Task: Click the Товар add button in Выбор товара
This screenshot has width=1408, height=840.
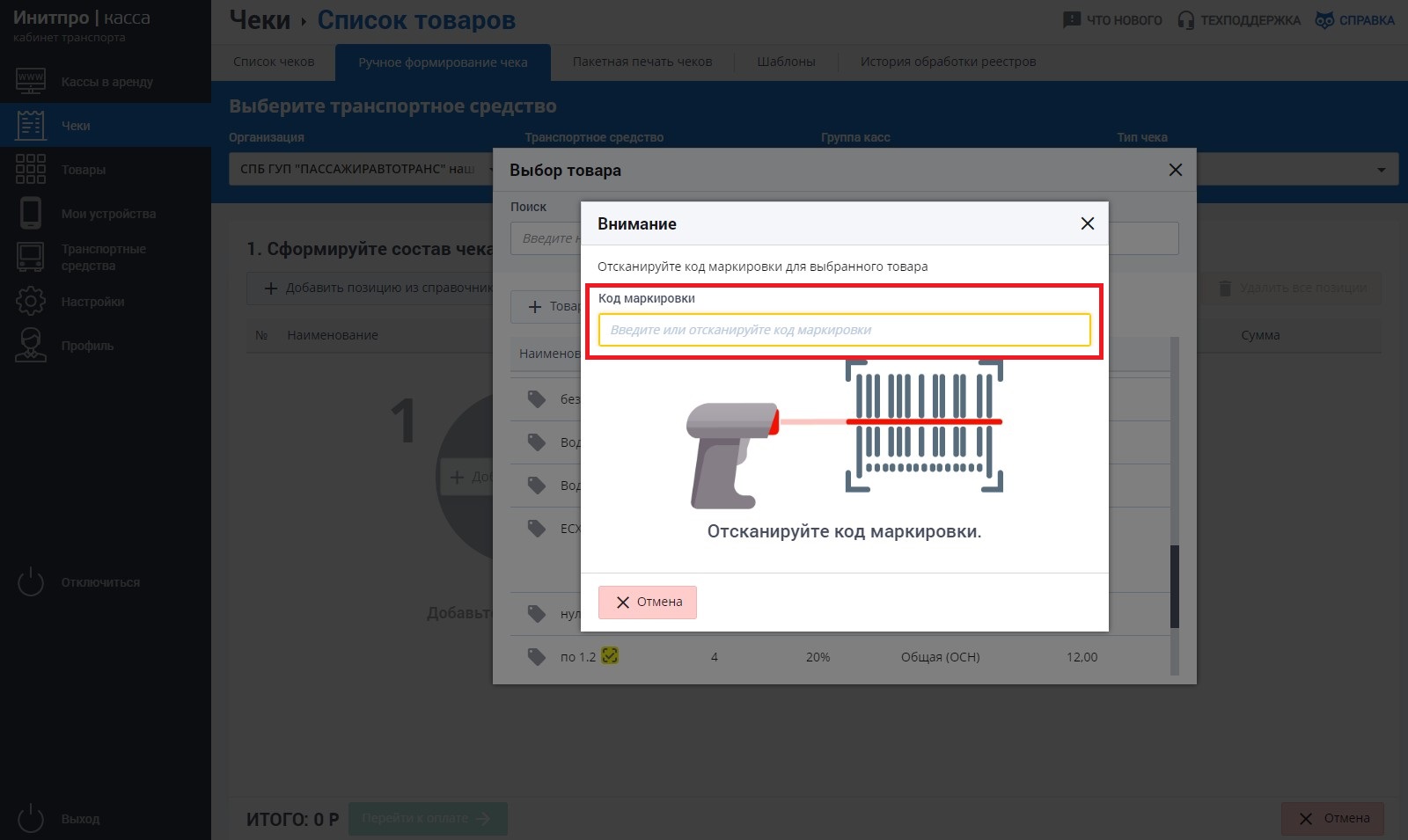Action: (x=547, y=306)
